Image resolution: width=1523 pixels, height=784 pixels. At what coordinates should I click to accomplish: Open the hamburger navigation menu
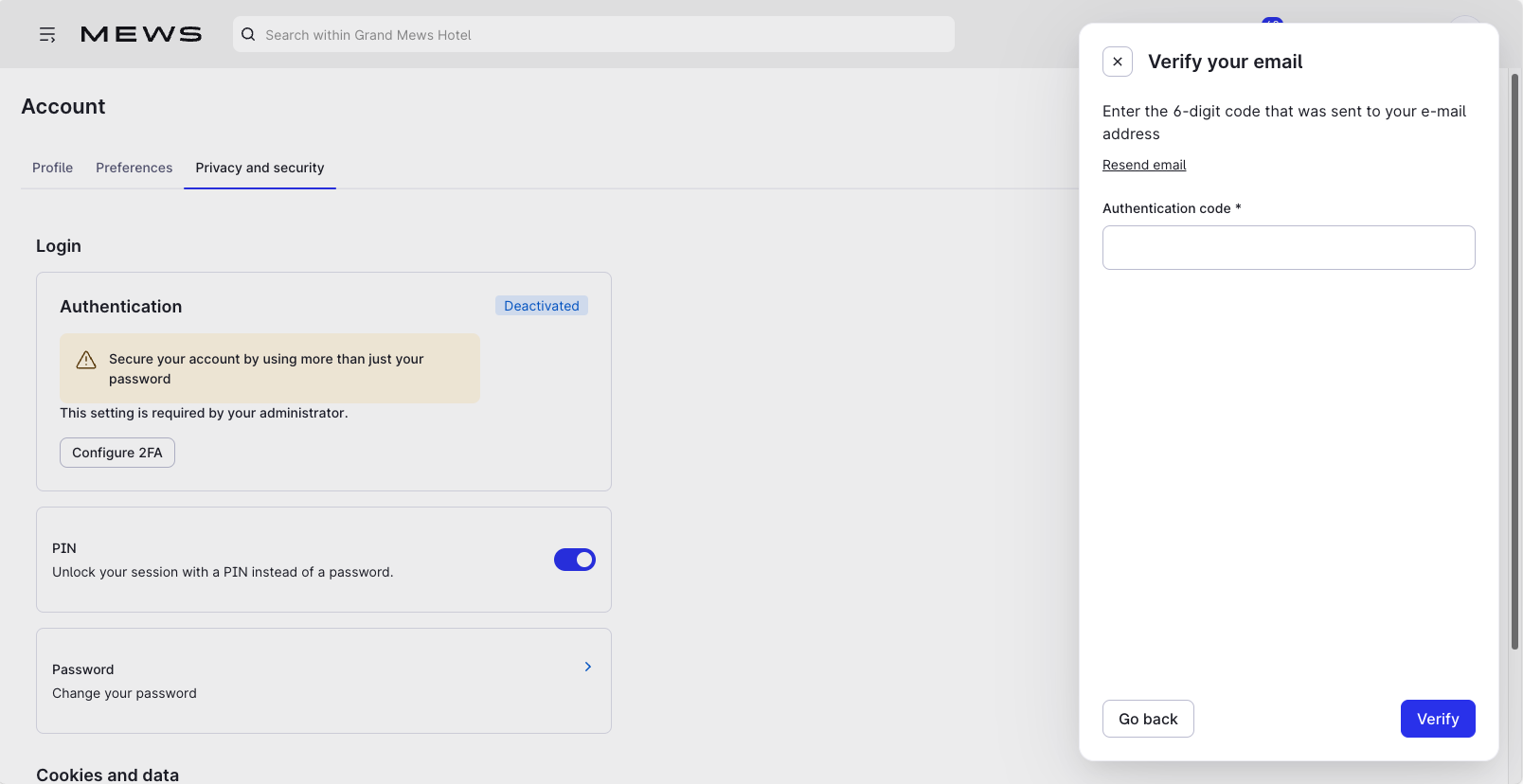[x=47, y=35]
